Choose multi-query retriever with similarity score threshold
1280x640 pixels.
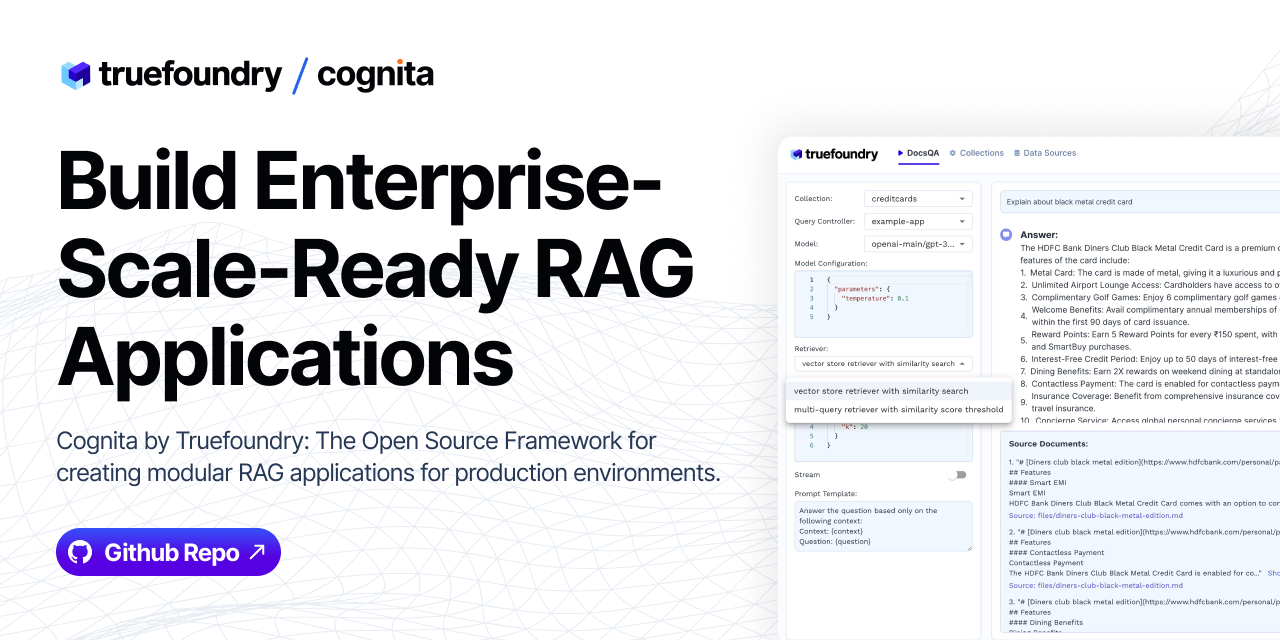click(x=898, y=409)
